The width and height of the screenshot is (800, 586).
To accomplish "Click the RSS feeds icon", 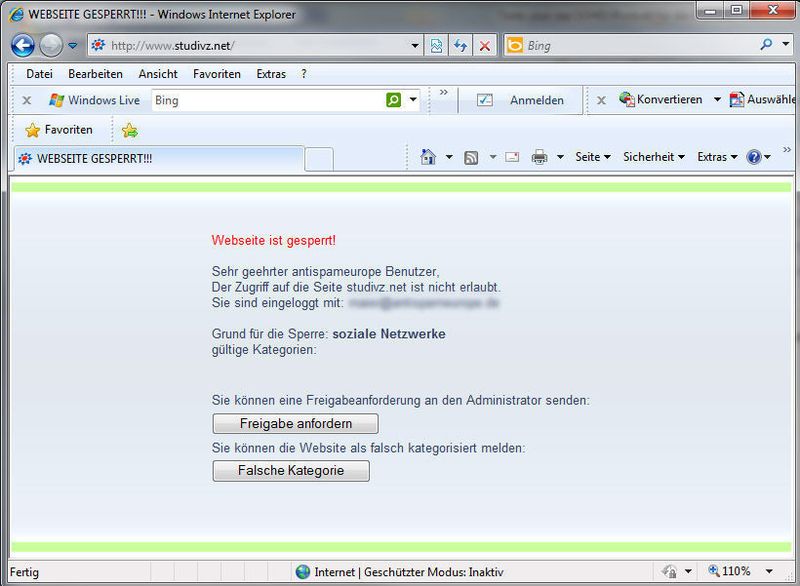I will click(x=471, y=158).
